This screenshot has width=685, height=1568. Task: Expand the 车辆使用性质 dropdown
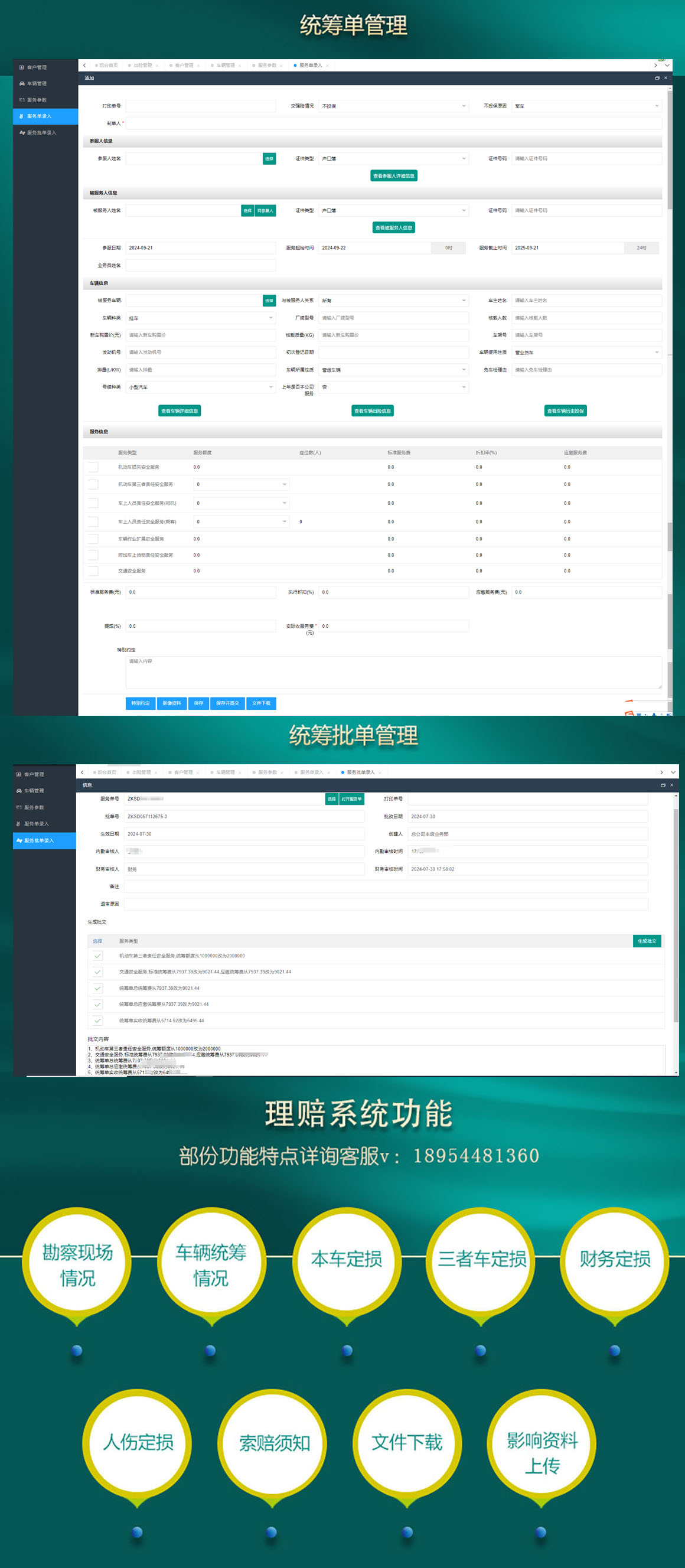[x=586, y=353]
